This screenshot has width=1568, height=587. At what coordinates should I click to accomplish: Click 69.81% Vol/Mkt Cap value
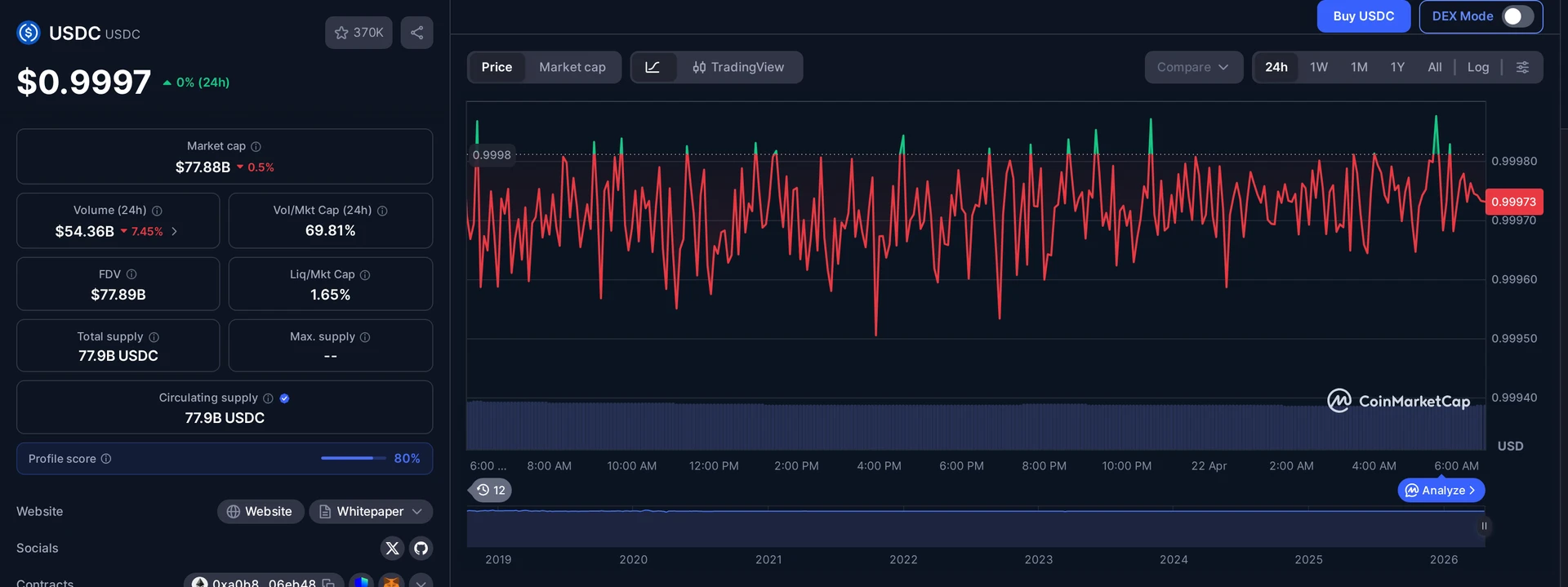330,231
